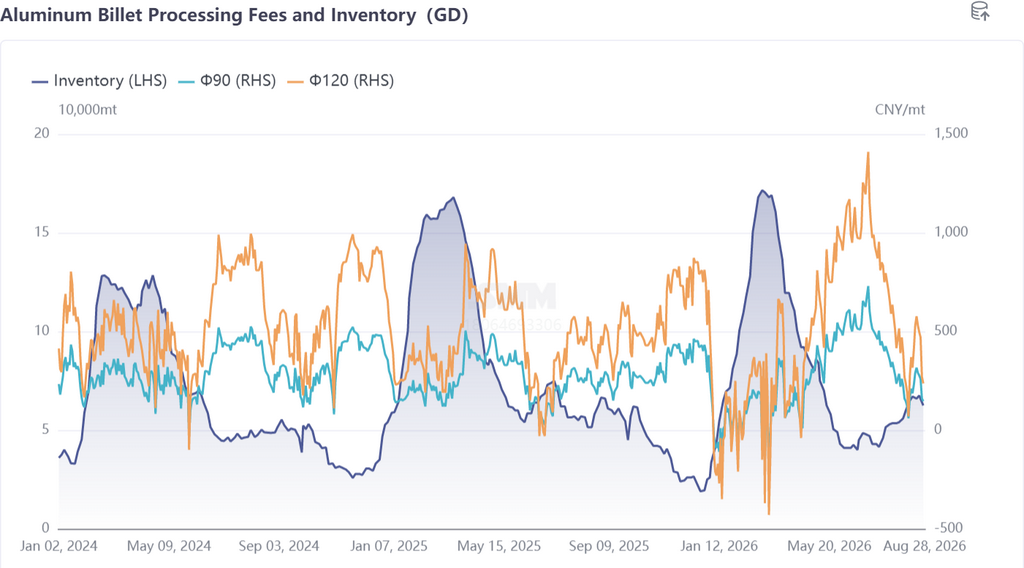Click the 1,500 right axis value
The width and height of the screenshot is (1024, 568).
pyautogui.click(x=951, y=133)
